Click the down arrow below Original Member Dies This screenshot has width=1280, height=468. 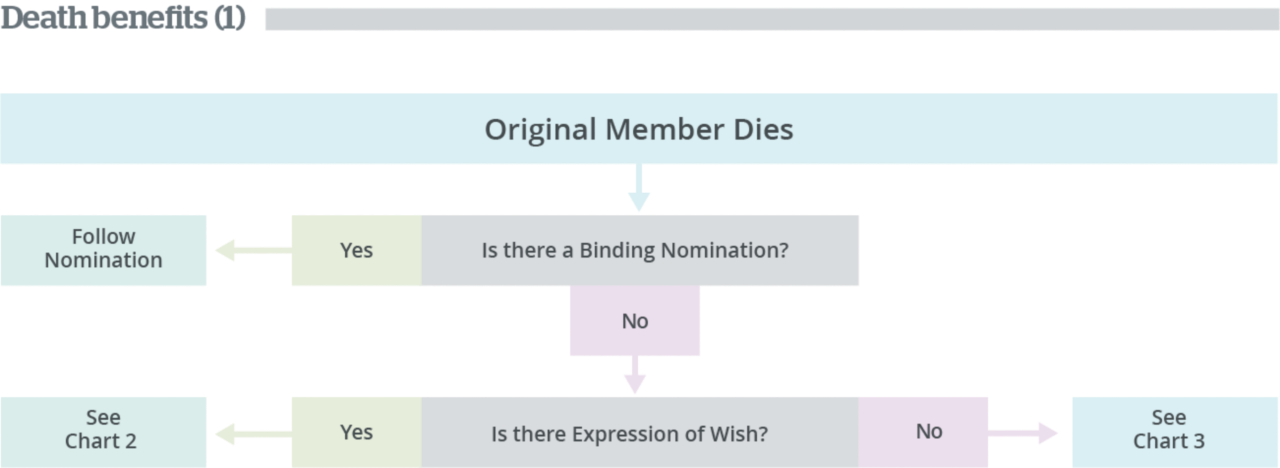pyautogui.click(x=638, y=188)
